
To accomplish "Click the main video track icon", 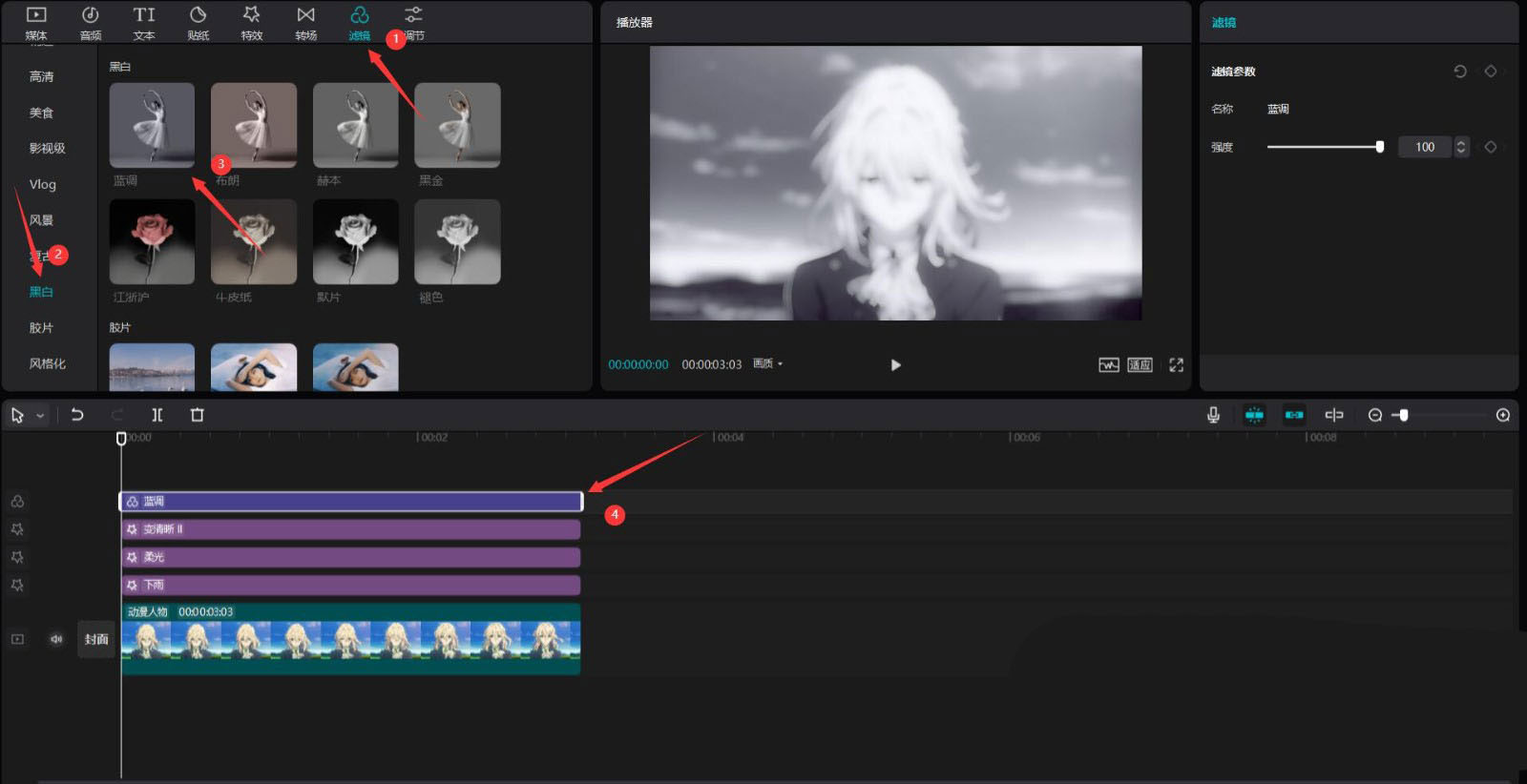I will [x=17, y=639].
